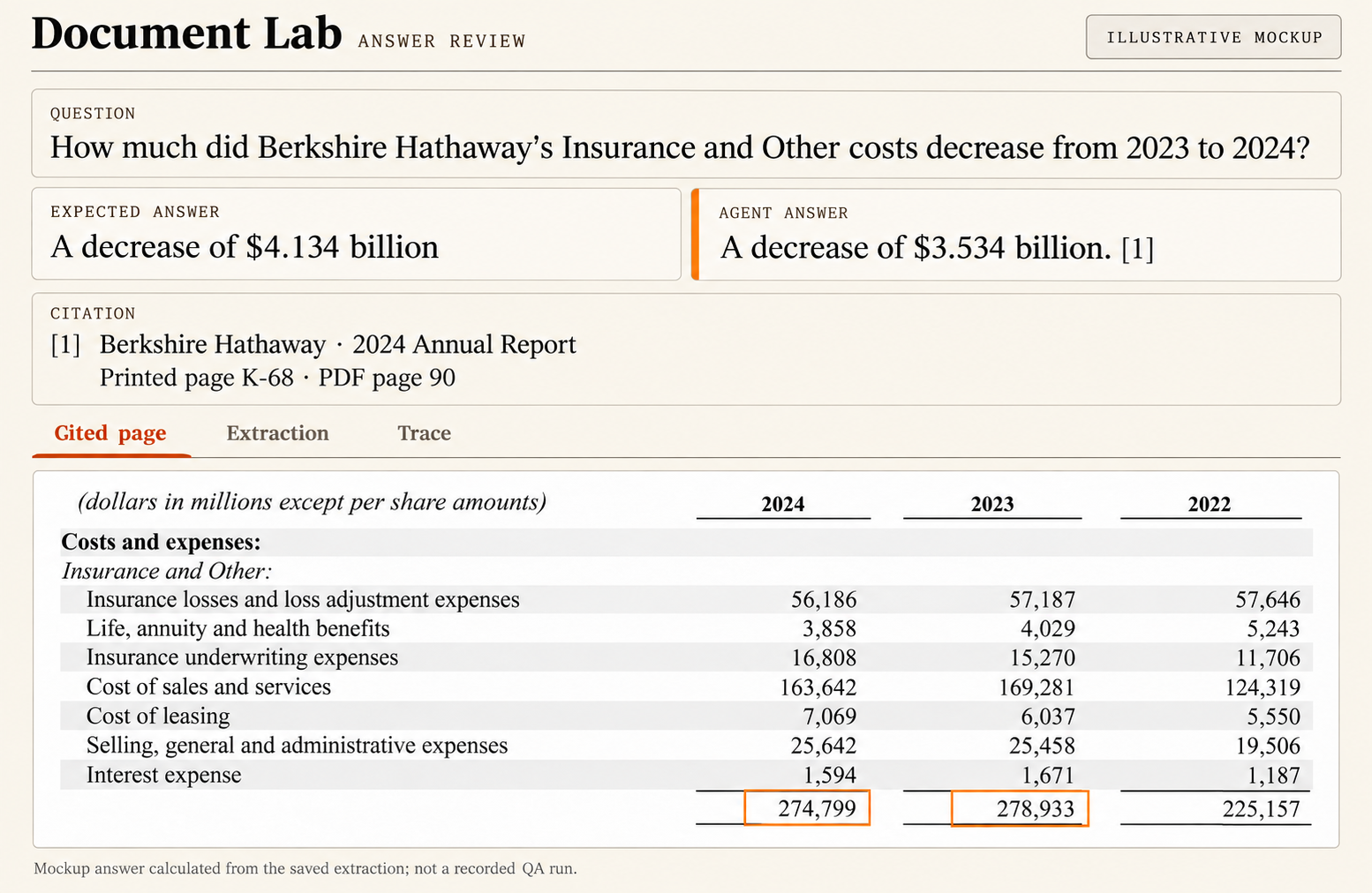This screenshot has height=893, width=1372.
Task: Select the Cited page tab
Action: click(110, 433)
